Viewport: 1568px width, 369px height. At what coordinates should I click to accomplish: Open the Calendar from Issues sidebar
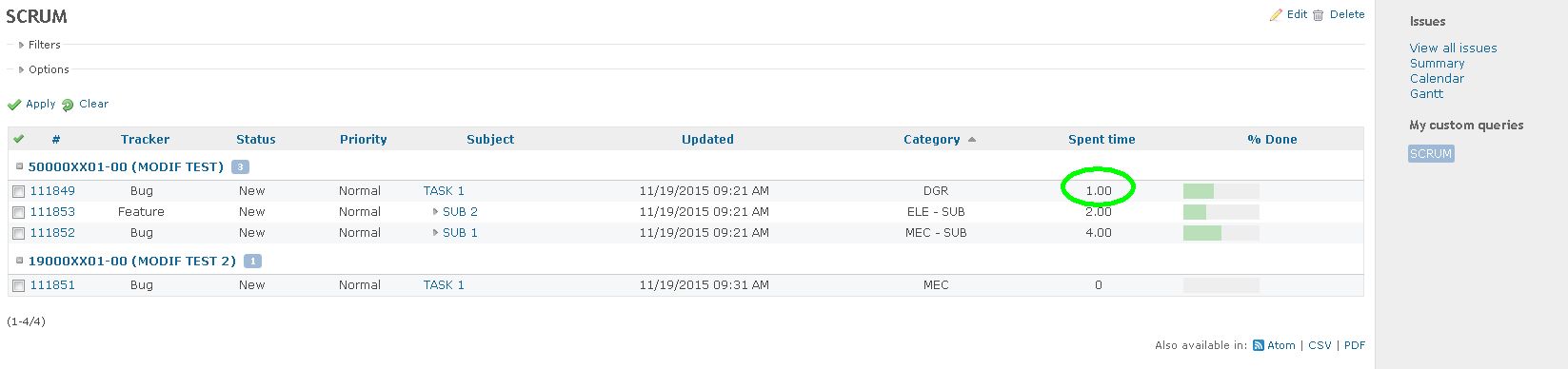pos(1437,79)
